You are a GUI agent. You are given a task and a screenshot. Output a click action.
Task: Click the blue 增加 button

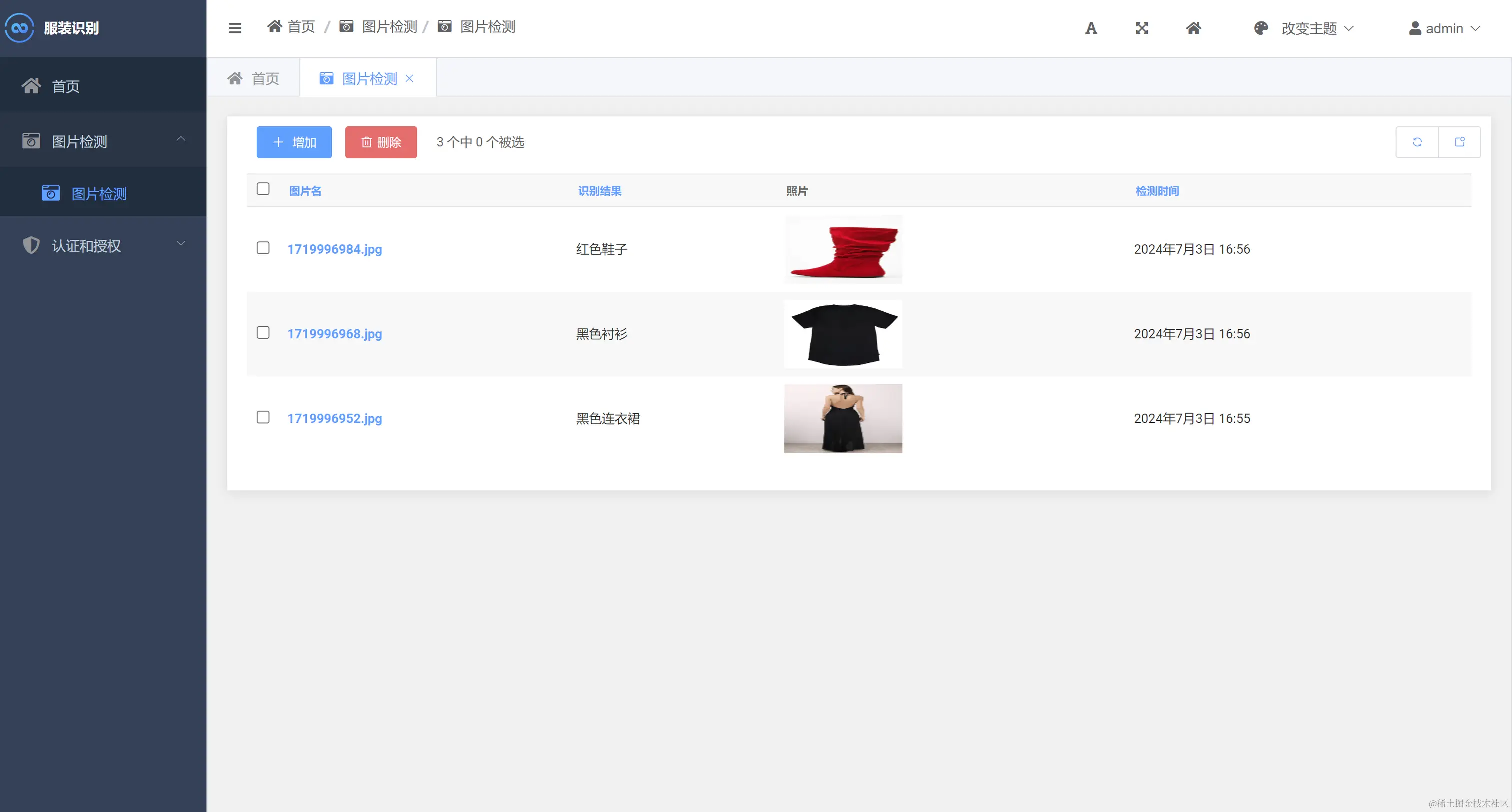tap(294, 142)
